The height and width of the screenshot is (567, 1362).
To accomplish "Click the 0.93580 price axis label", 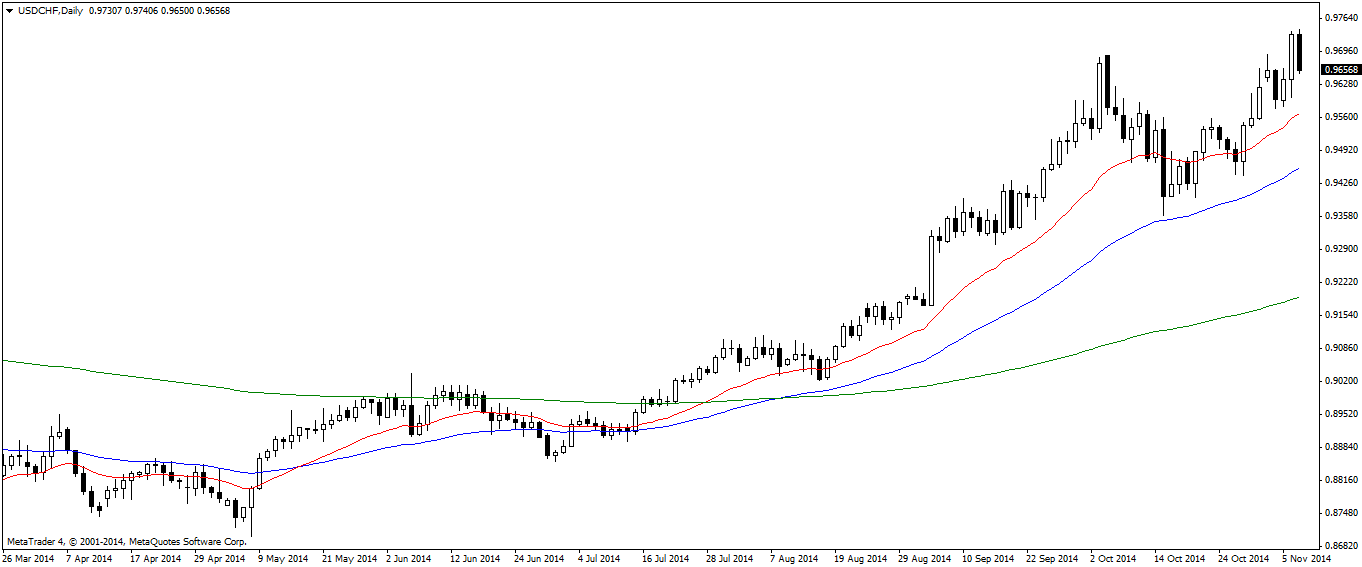I will click(x=1342, y=216).
